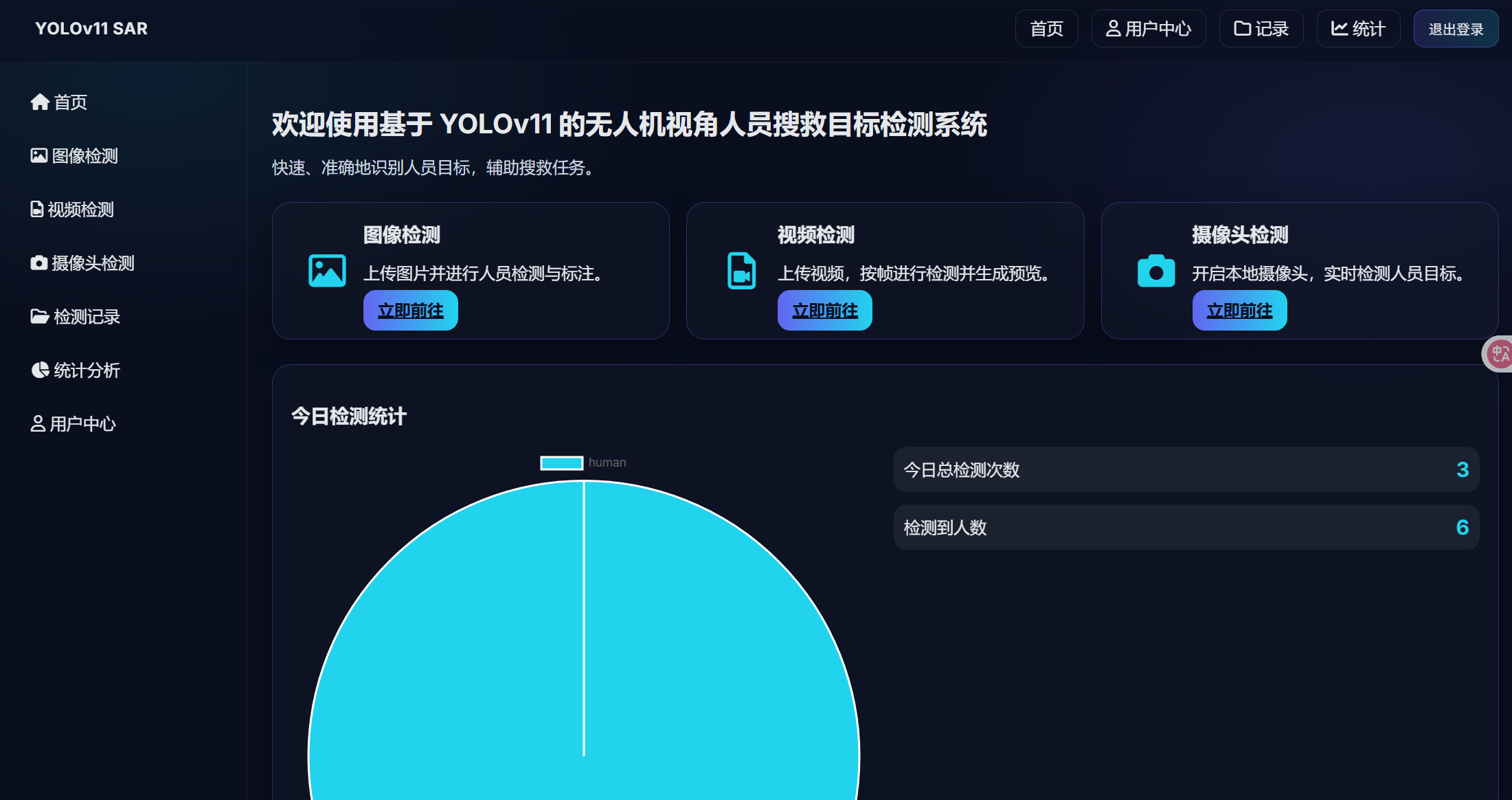Image resolution: width=1512 pixels, height=800 pixels.
Task: Click 立即前往 under 图像检测 card
Action: click(411, 311)
